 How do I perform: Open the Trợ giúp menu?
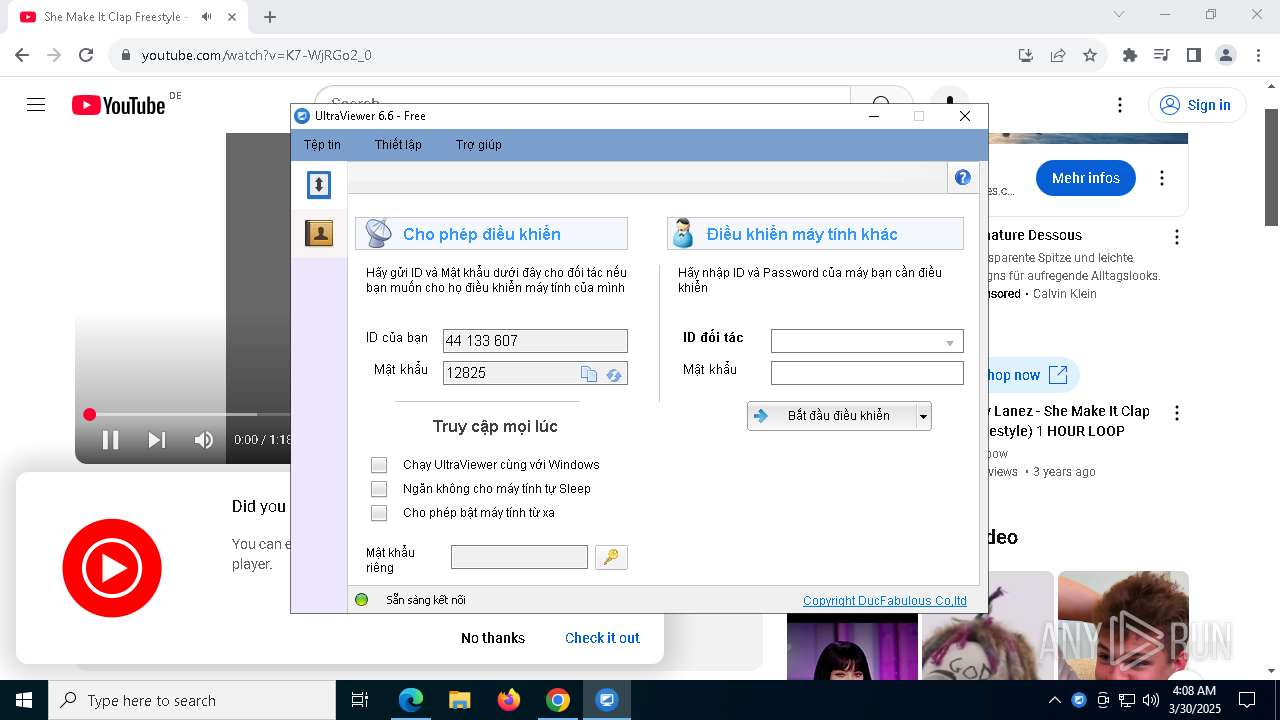479,145
